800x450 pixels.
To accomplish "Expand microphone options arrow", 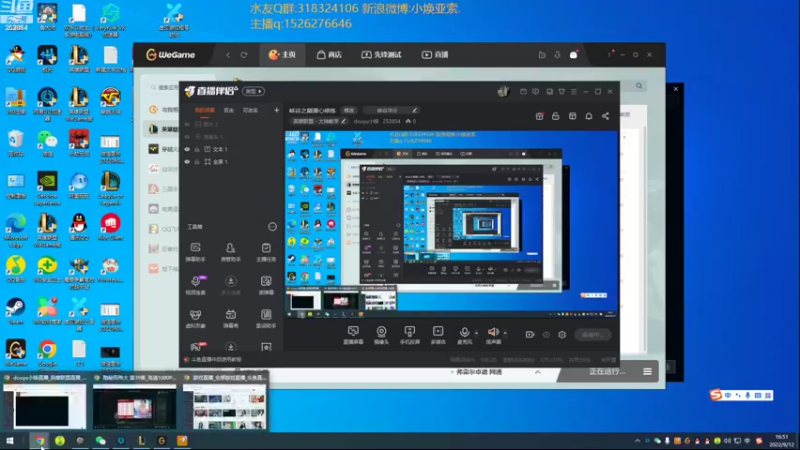I will (x=477, y=333).
